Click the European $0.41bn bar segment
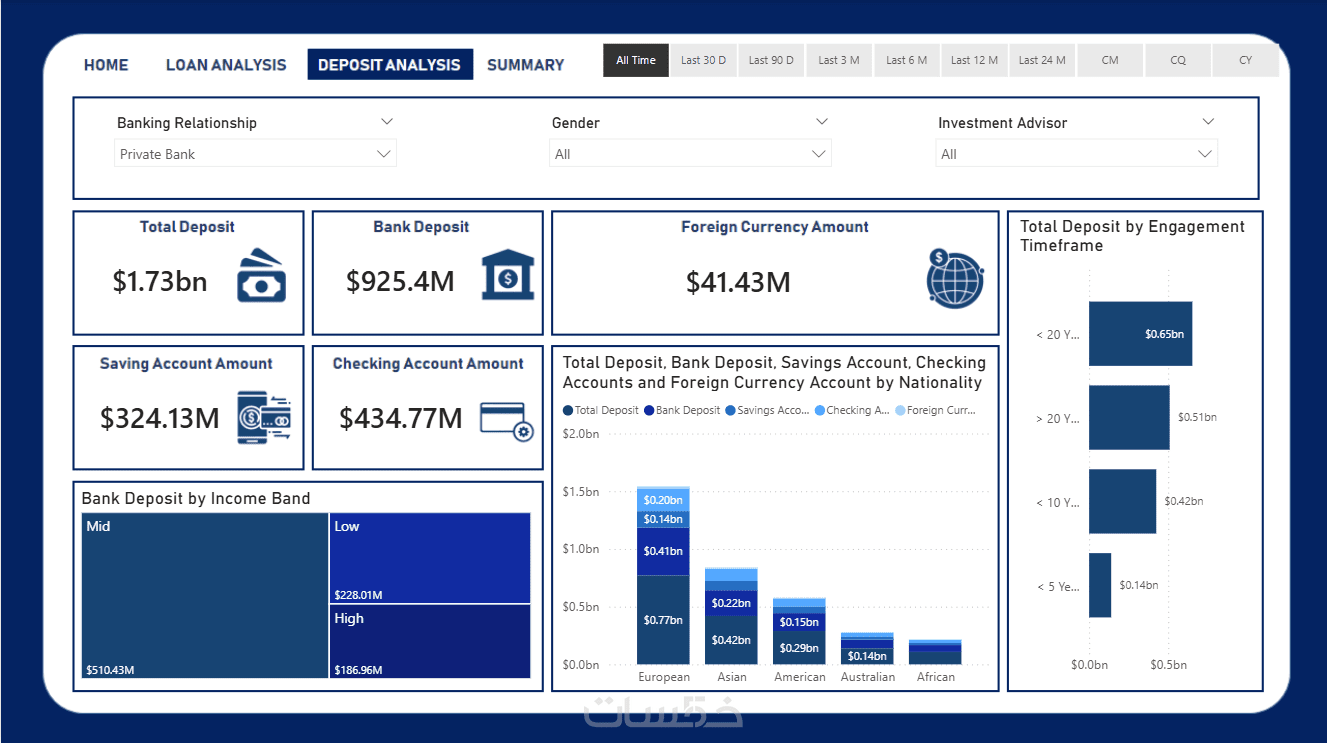The height and width of the screenshot is (743, 1327). 663,552
